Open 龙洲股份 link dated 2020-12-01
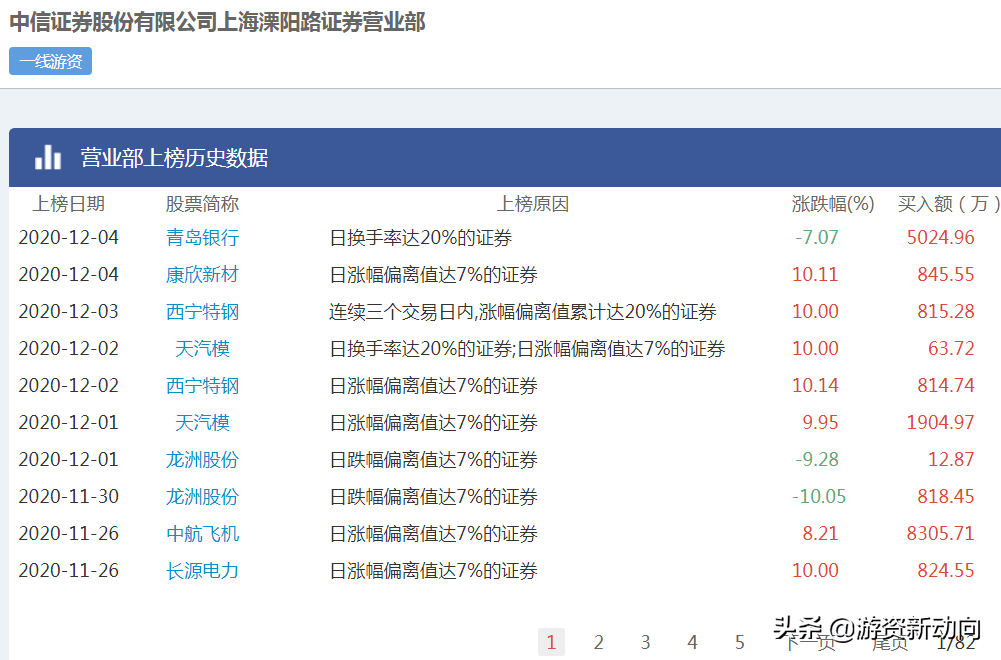This screenshot has height=660, width=1001. 202,460
